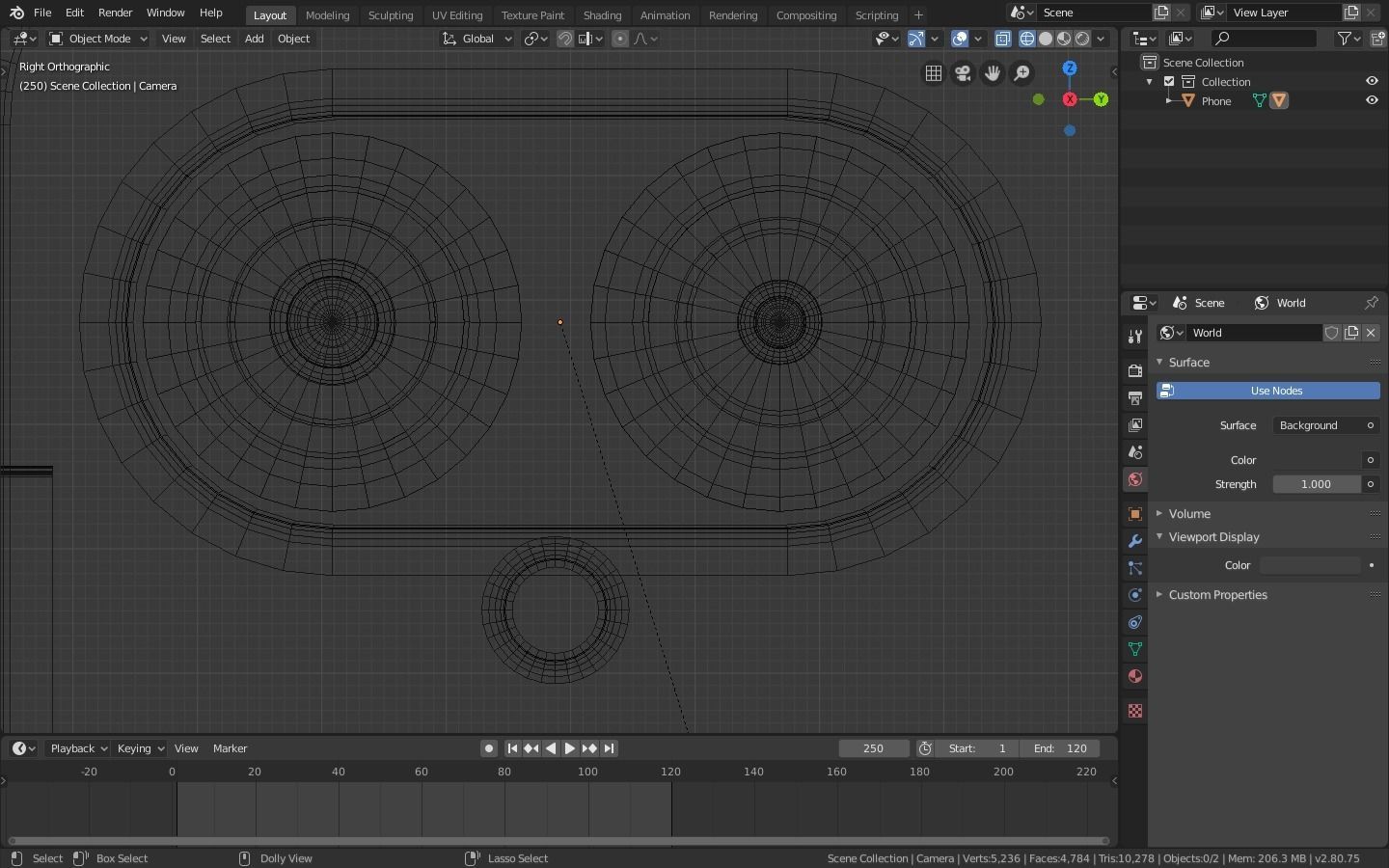Click the Viewport Display color swatch
Image resolution: width=1389 pixels, height=868 pixels.
tap(1310, 565)
